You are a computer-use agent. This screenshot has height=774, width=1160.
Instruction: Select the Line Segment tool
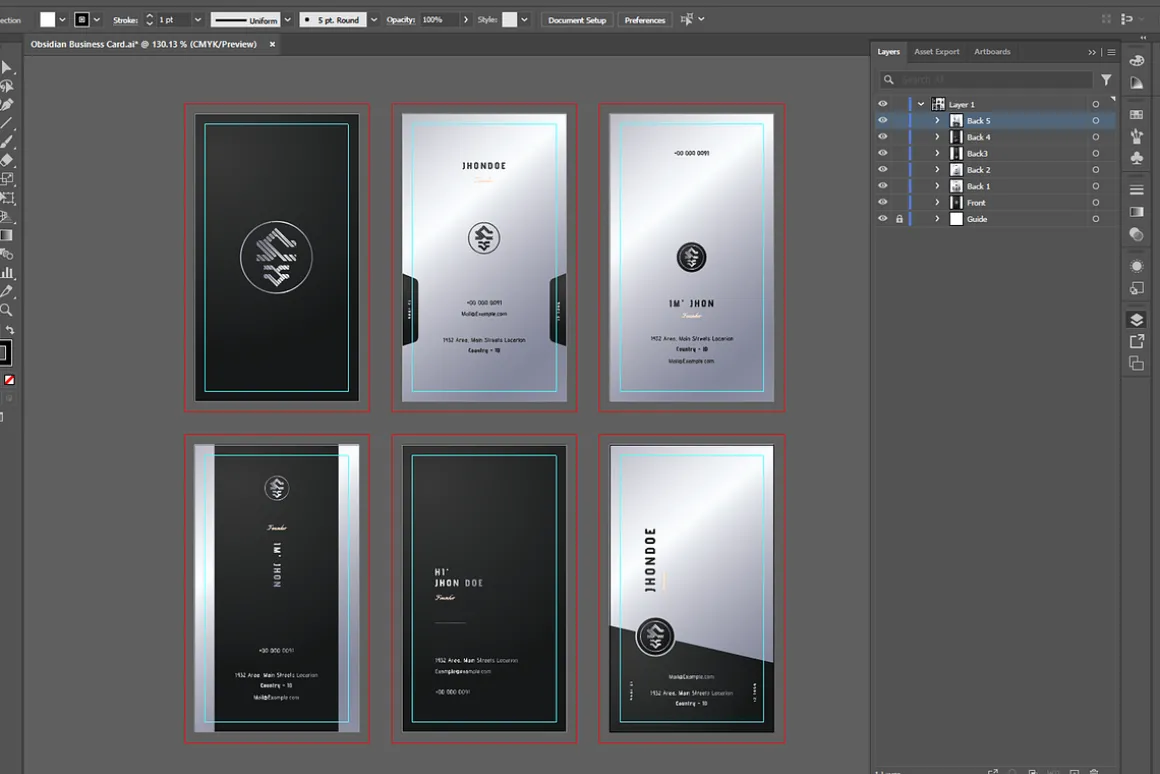coord(6,123)
